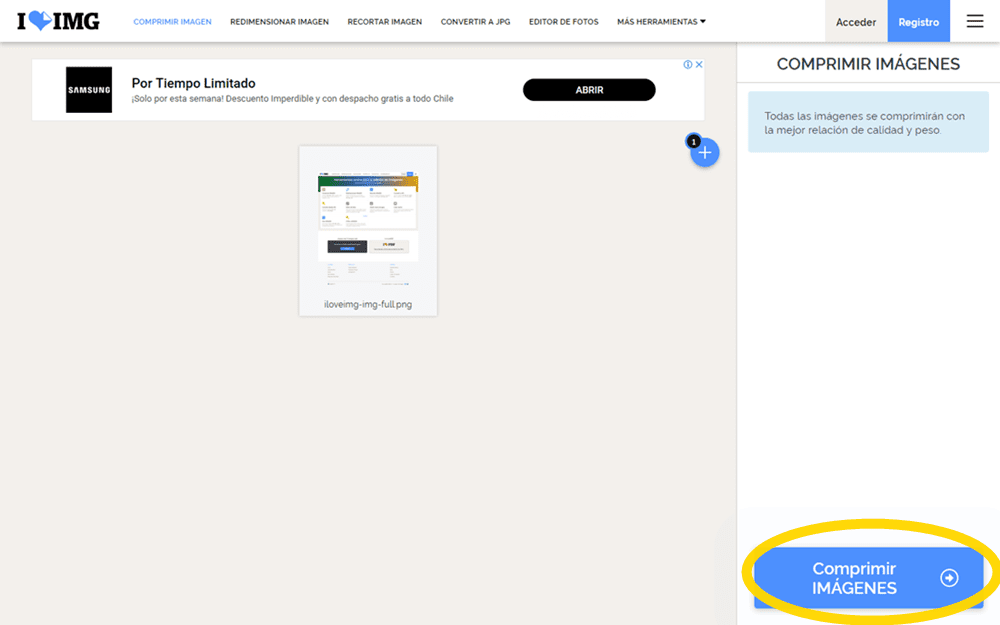Open the Editor de Fotos

[563, 22]
